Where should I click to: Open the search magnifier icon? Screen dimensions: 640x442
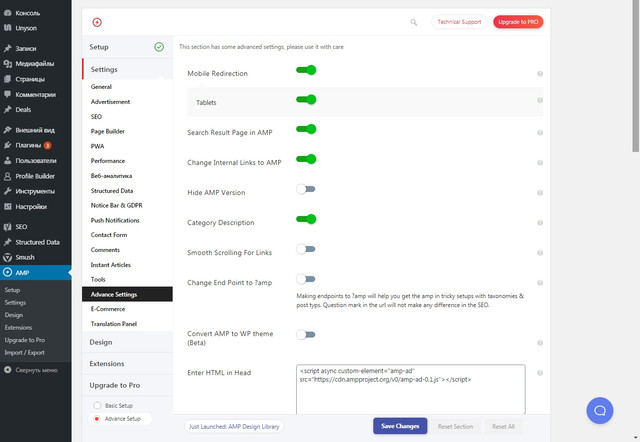pyautogui.click(x=413, y=22)
